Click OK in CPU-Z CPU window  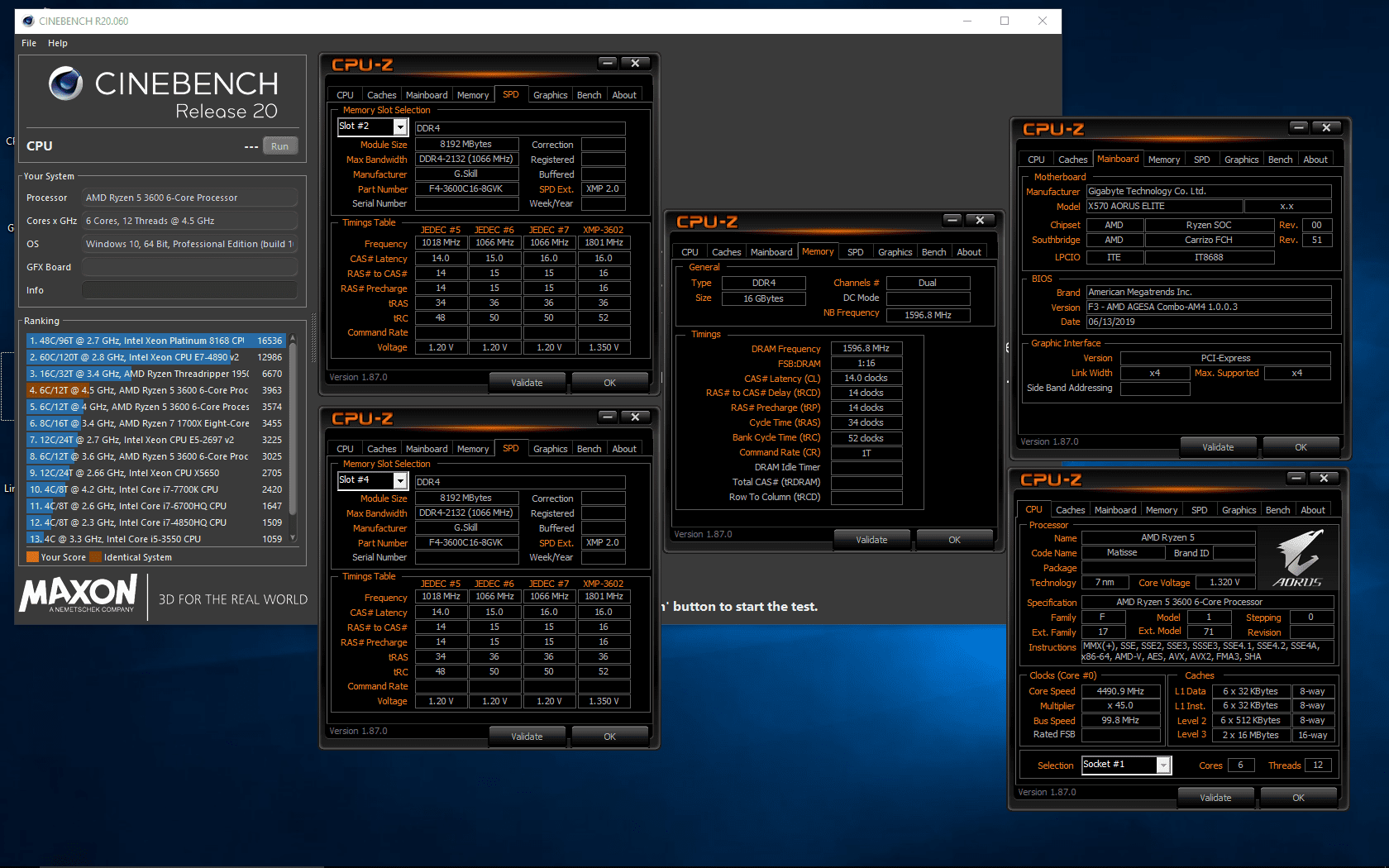[1298, 798]
